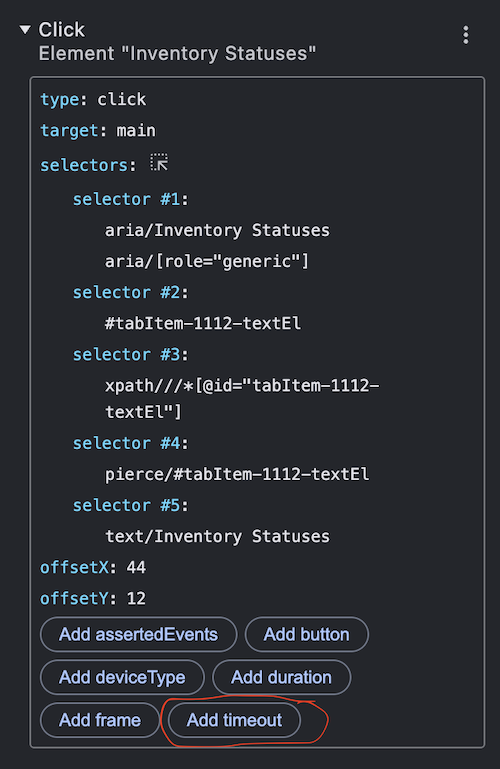Edit text/Inventory Statuses selector
This screenshot has height=769, width=500.
click(x=217, y=536)
